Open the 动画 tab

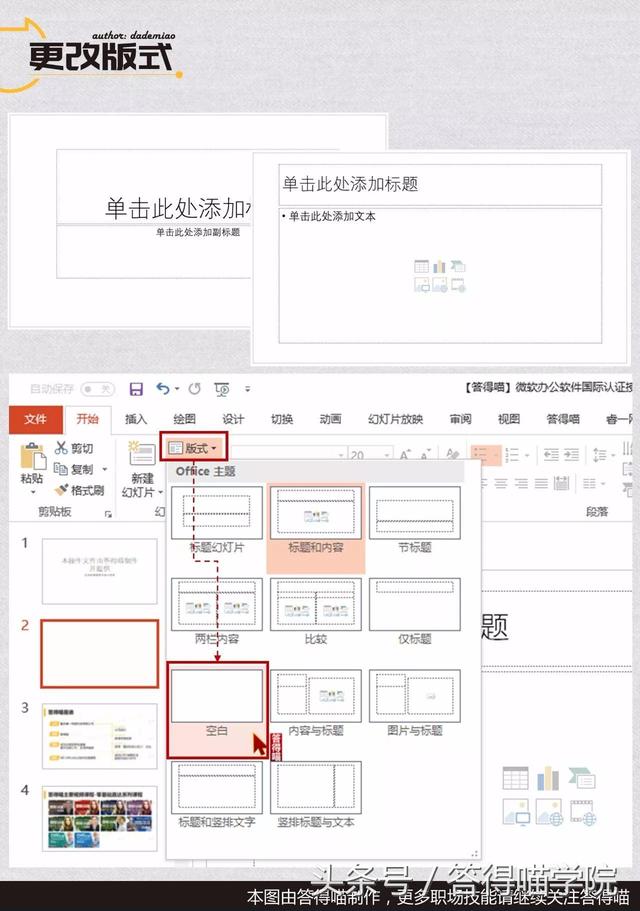pos(330,419)
